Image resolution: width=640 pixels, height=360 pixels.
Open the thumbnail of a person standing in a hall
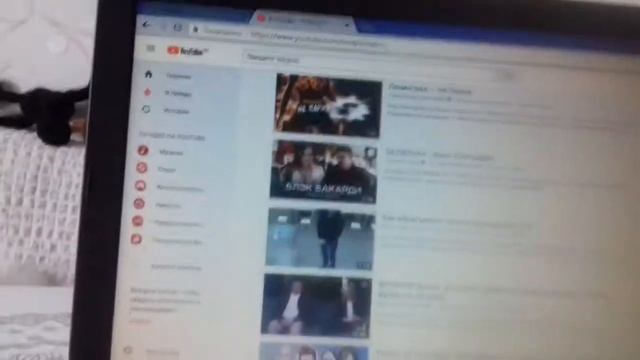click(320, 239)
